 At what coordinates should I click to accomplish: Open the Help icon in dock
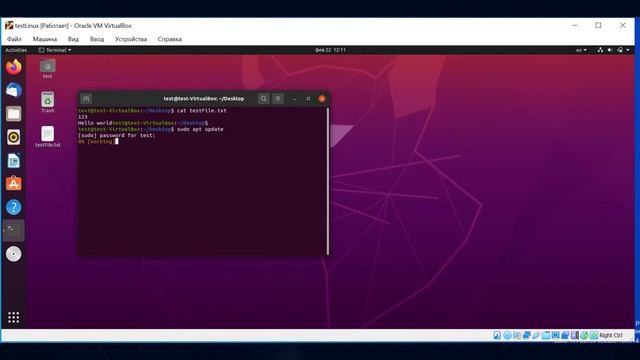tap(13, 207)
